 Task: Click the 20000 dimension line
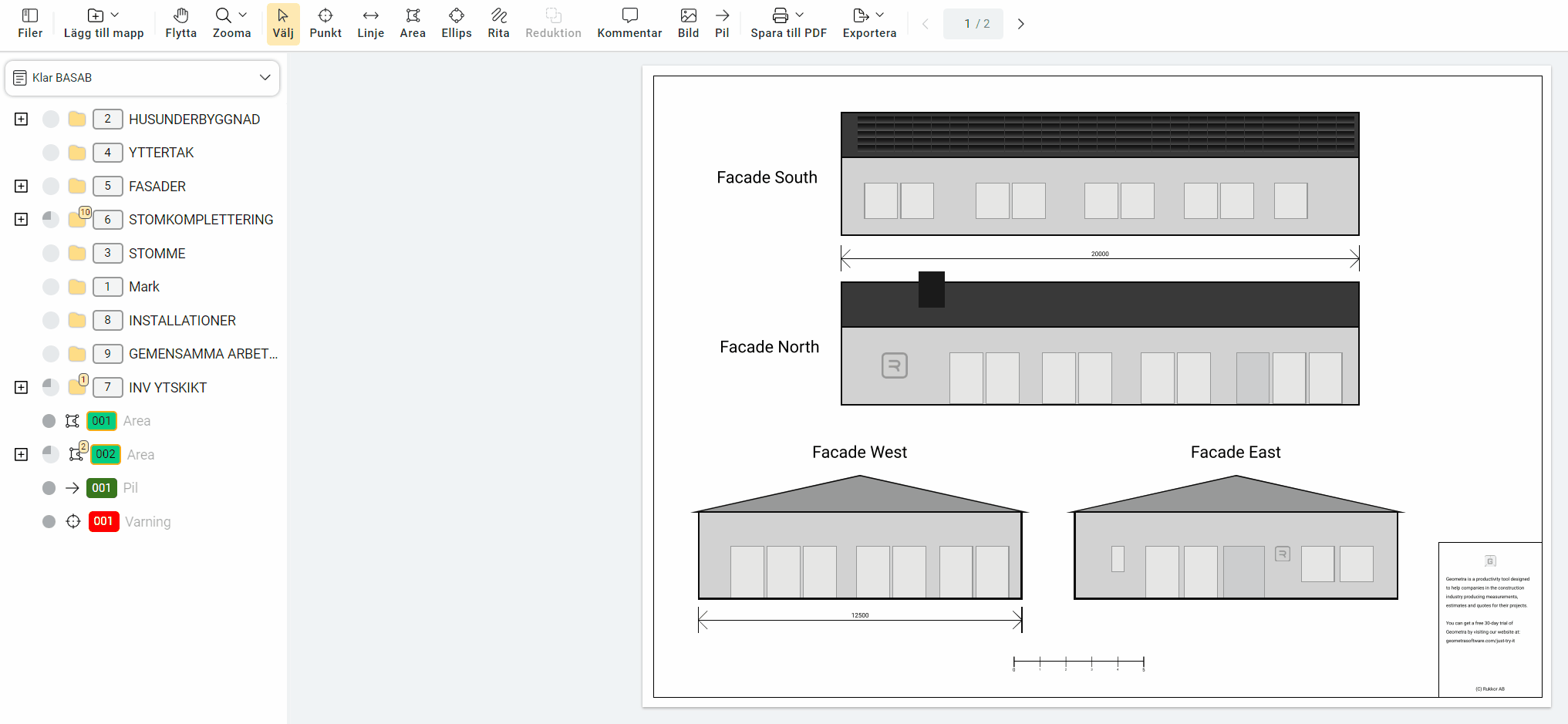click(1100, 258)
